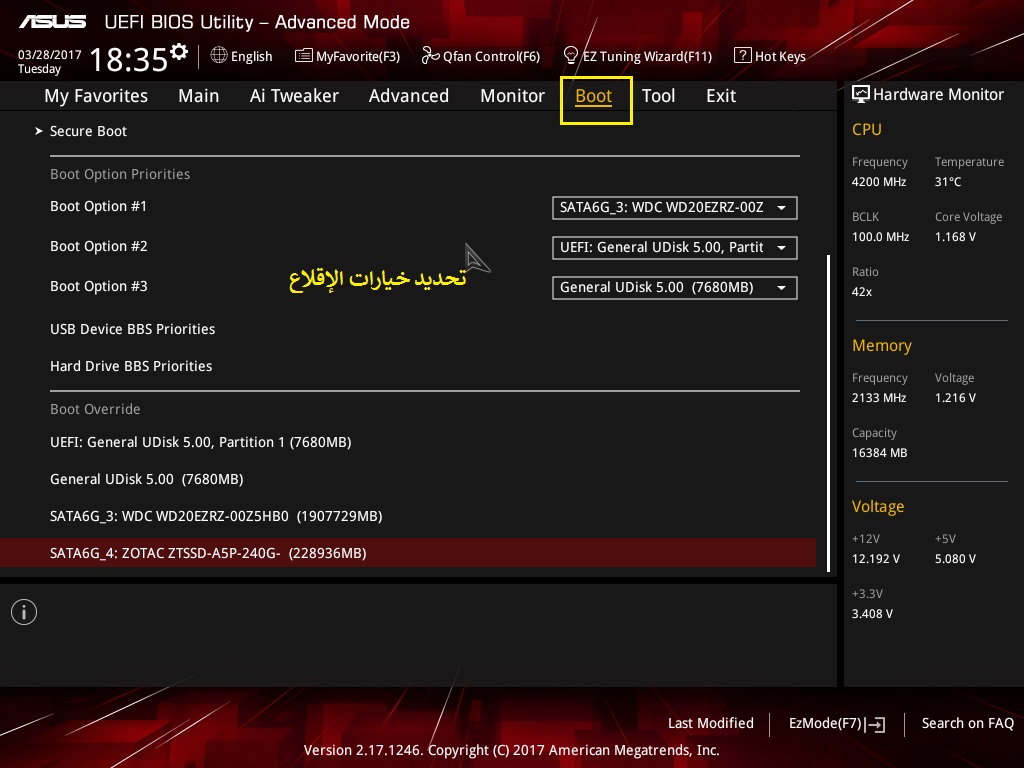
Task: Open Search on FAQ
Action: [968, 723]
